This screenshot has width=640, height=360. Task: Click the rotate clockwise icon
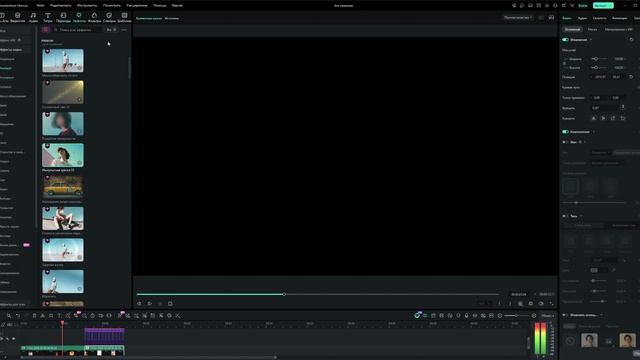tap(613, 118)
